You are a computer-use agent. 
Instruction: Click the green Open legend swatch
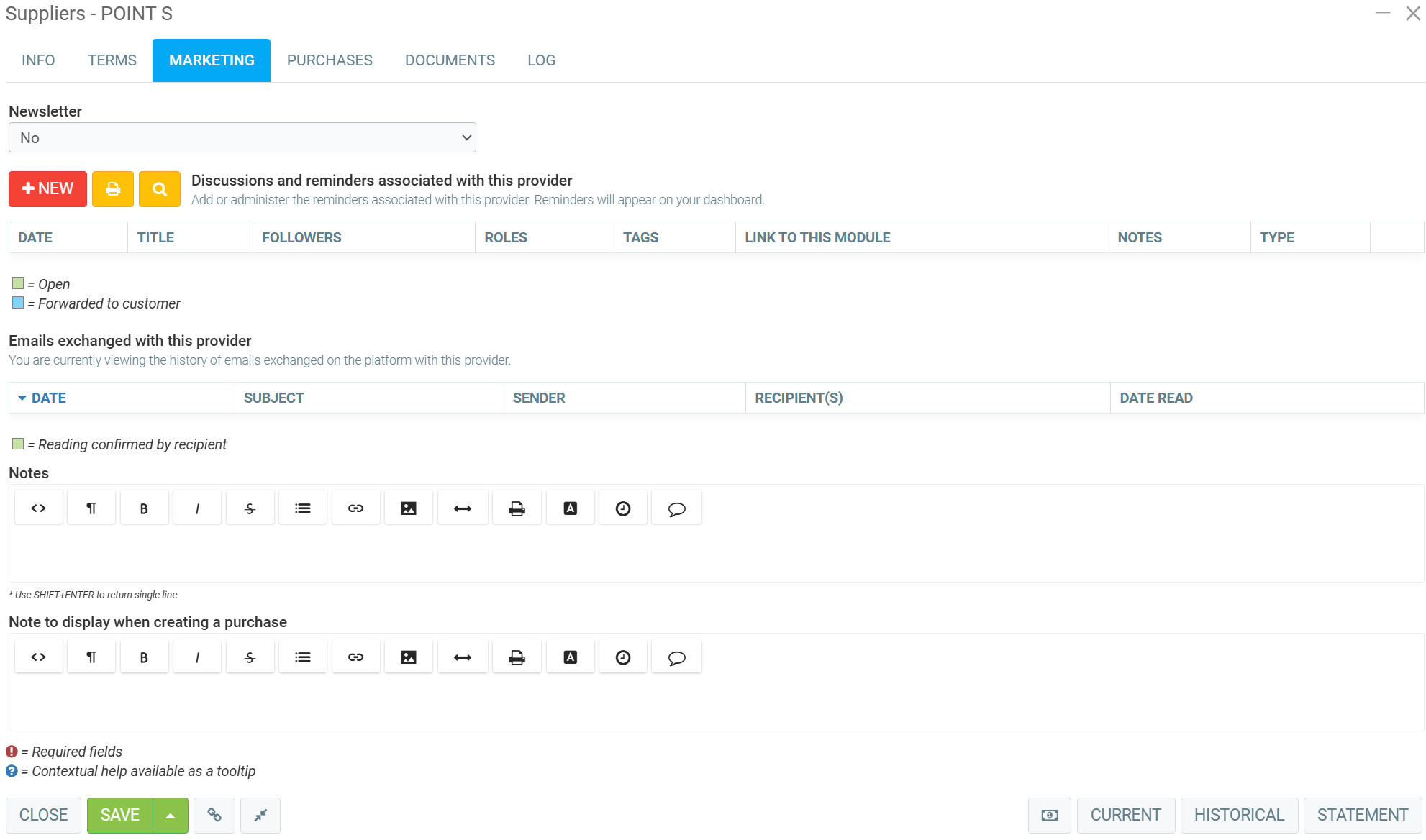pos(18,283)
